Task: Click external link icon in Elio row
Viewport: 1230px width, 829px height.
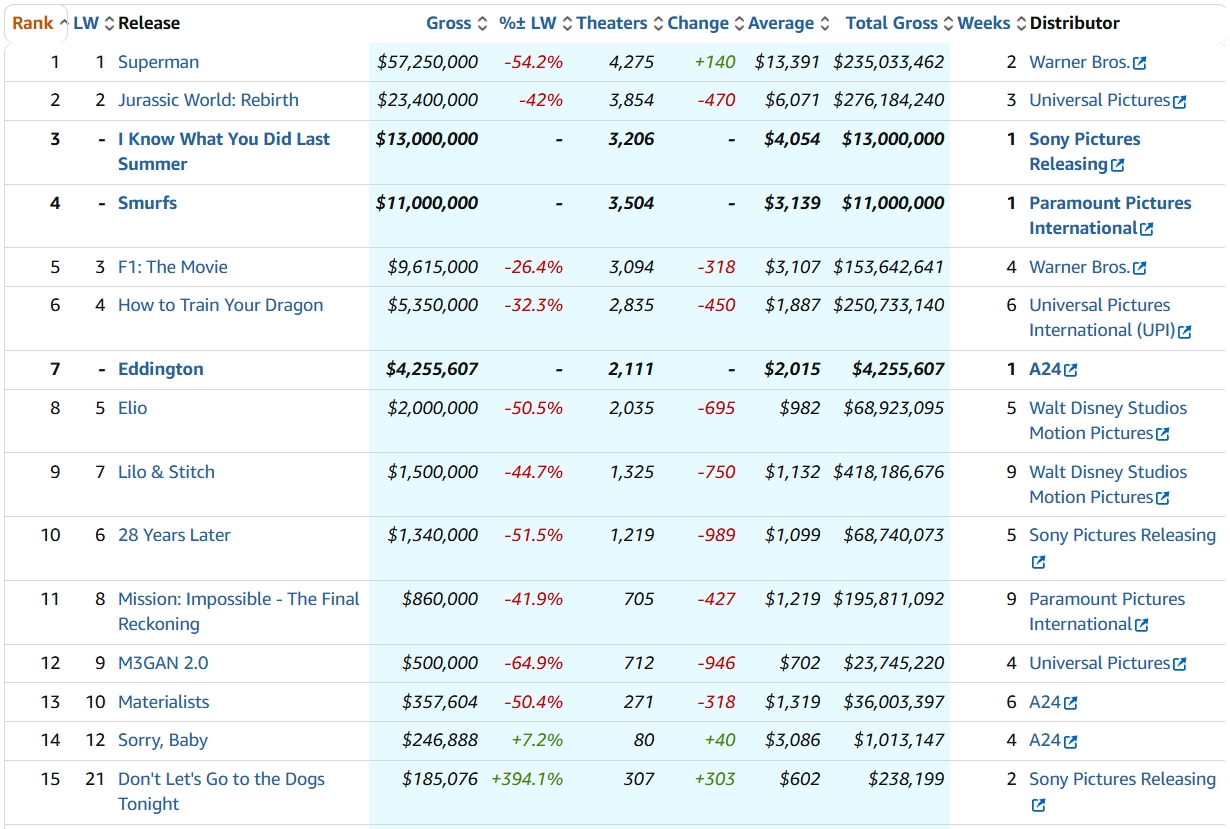Action: [x=1163, y=434]
